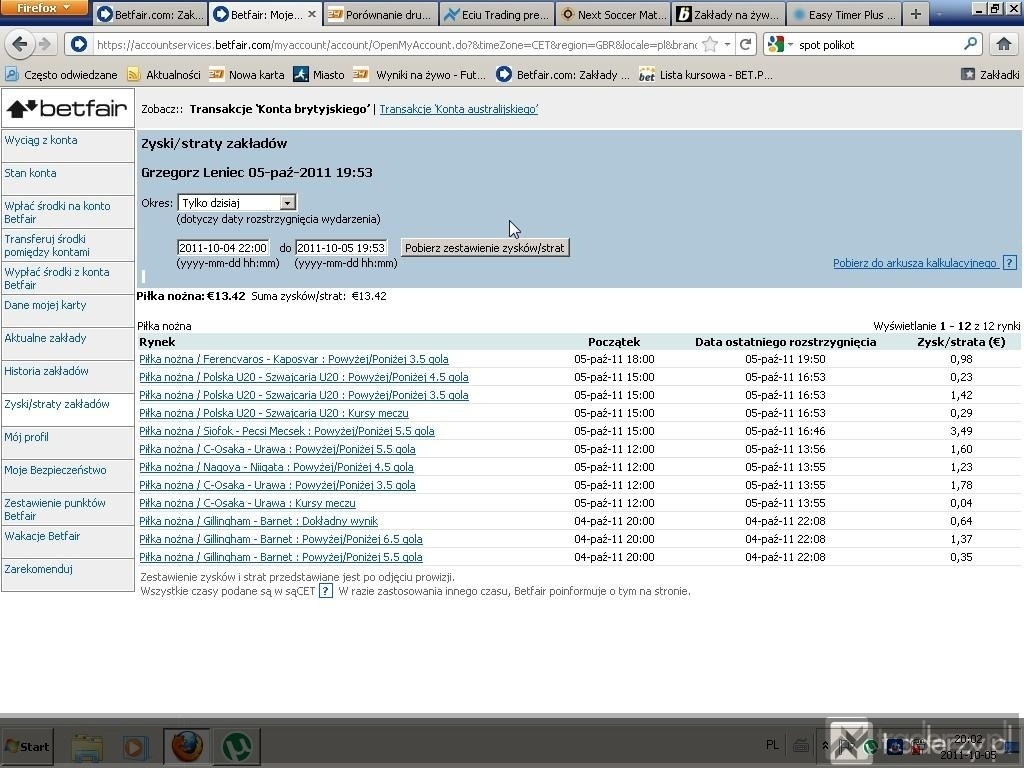Open Zestawienie punktów Betfair in sidebar

click(55, 509)
